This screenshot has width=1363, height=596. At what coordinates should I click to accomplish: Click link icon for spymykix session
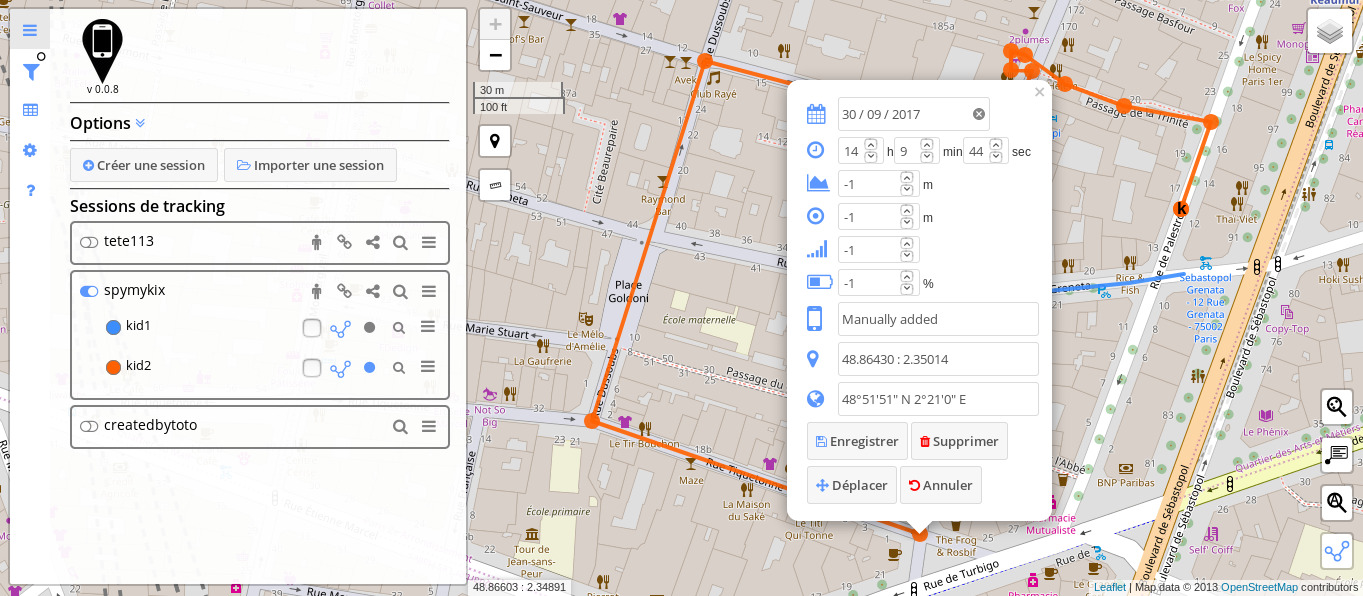[344, 291]
